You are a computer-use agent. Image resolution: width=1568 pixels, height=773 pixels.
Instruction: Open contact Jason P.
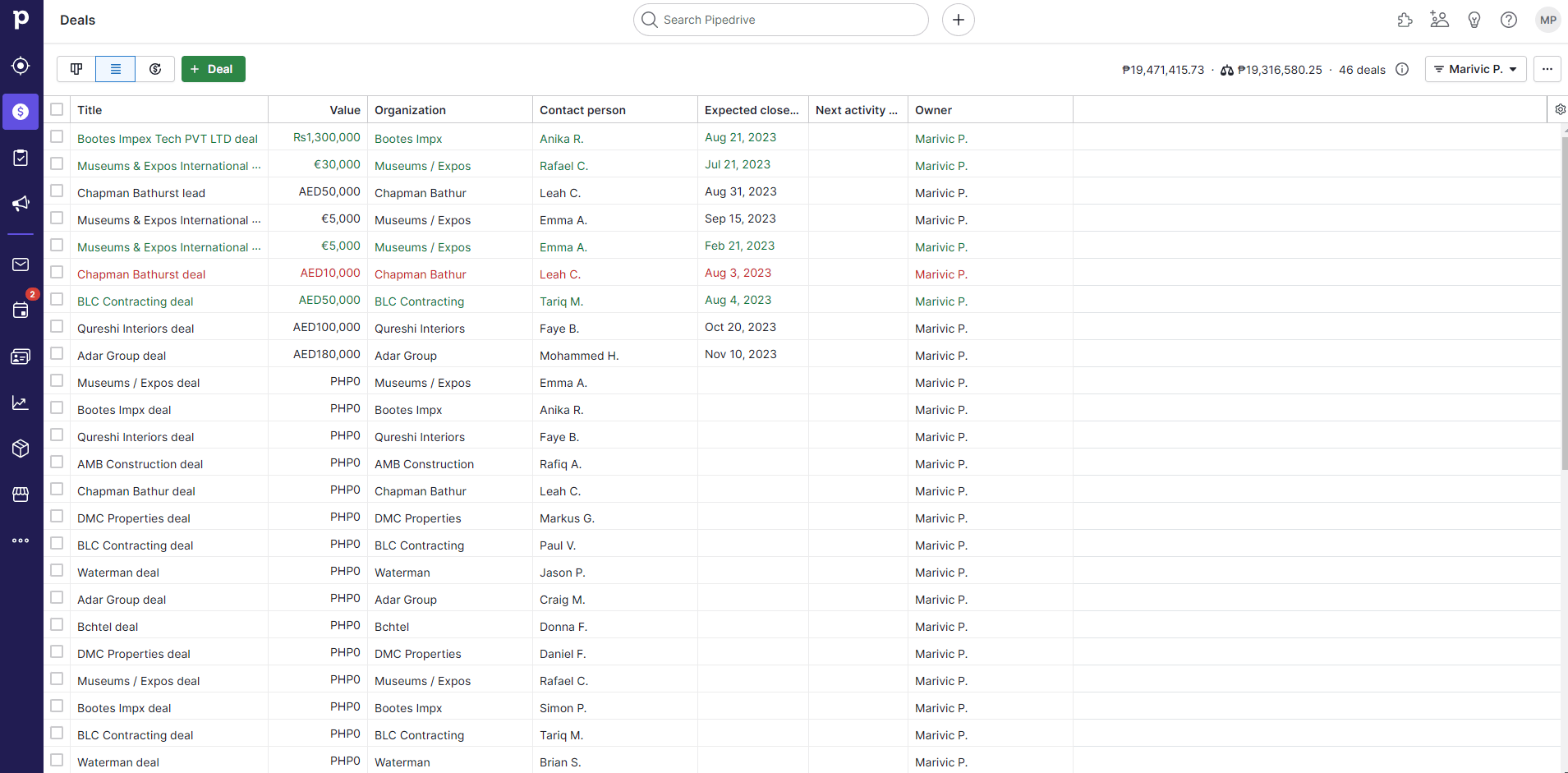pos(562,573)
